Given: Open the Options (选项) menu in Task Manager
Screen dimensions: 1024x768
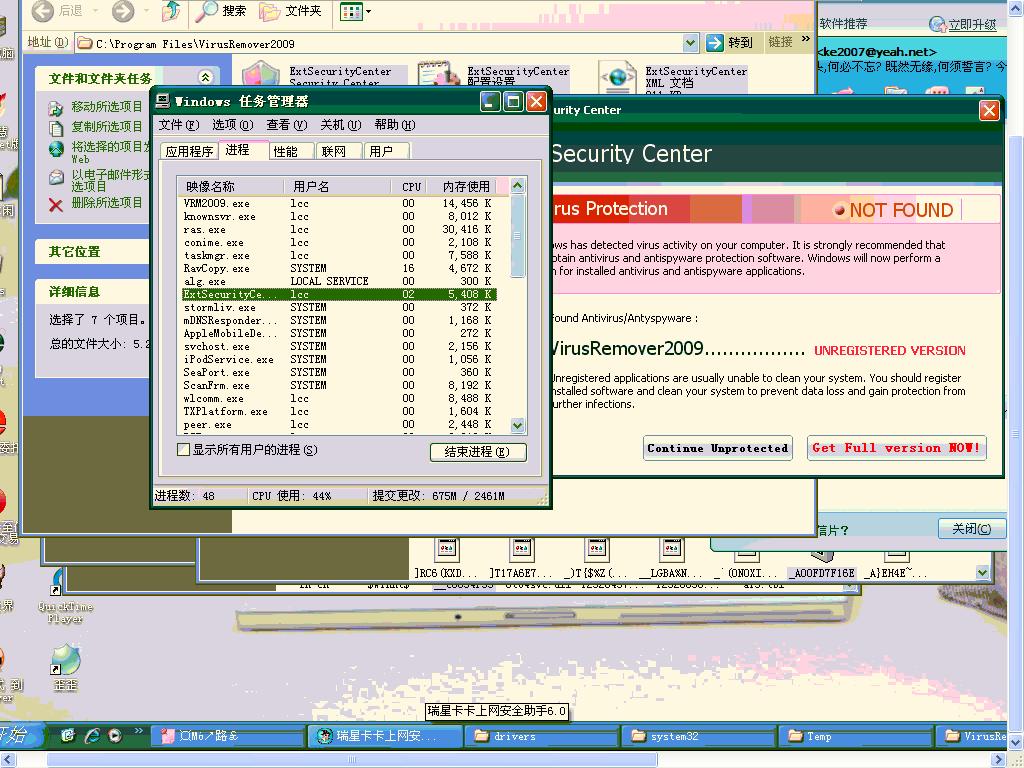Looking at the screenshot, I should point(232,125).
